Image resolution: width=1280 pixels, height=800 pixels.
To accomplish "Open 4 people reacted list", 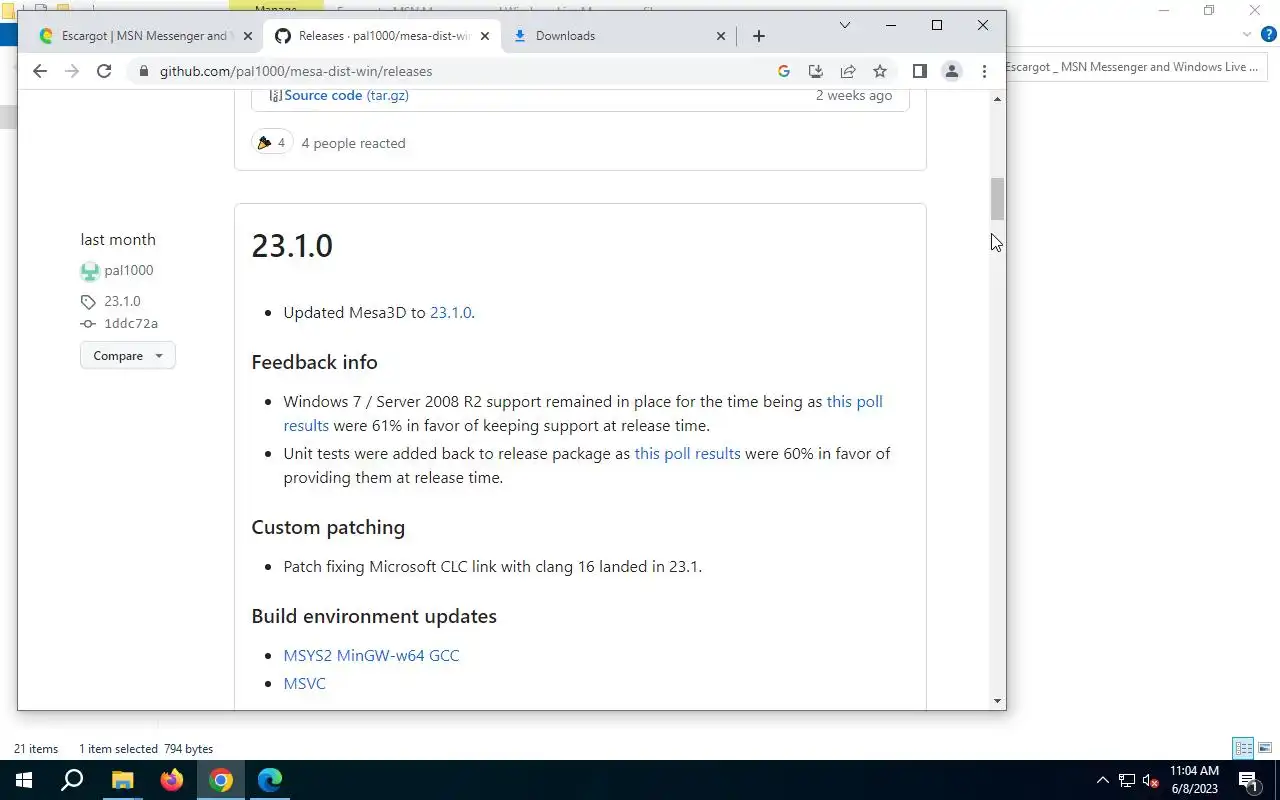I will click(353, 143).
